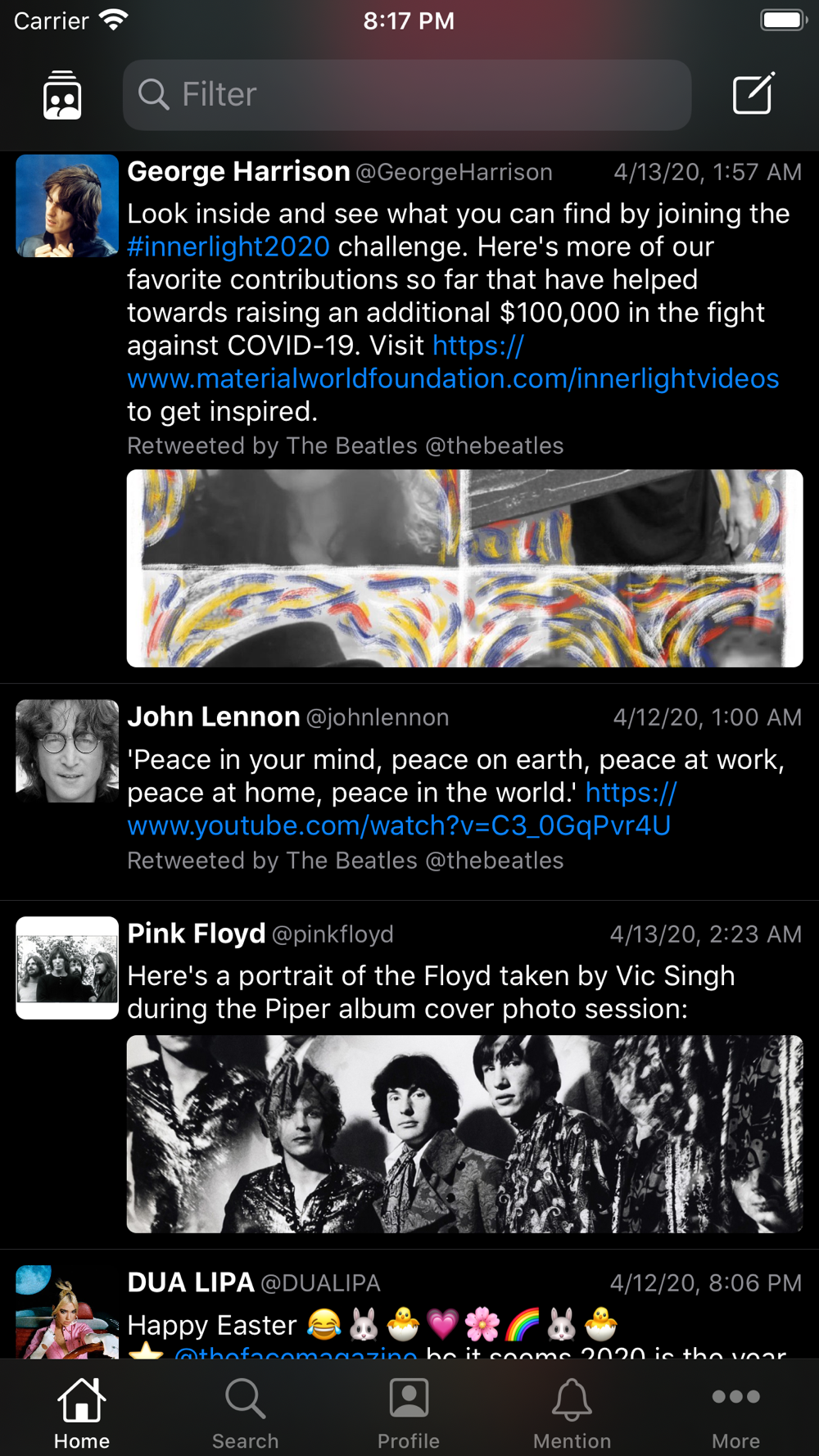The image size is (819, 1456).
Task: Open the materialworldfoundation.com innerlightvideos link
Action: click(453, 378)
